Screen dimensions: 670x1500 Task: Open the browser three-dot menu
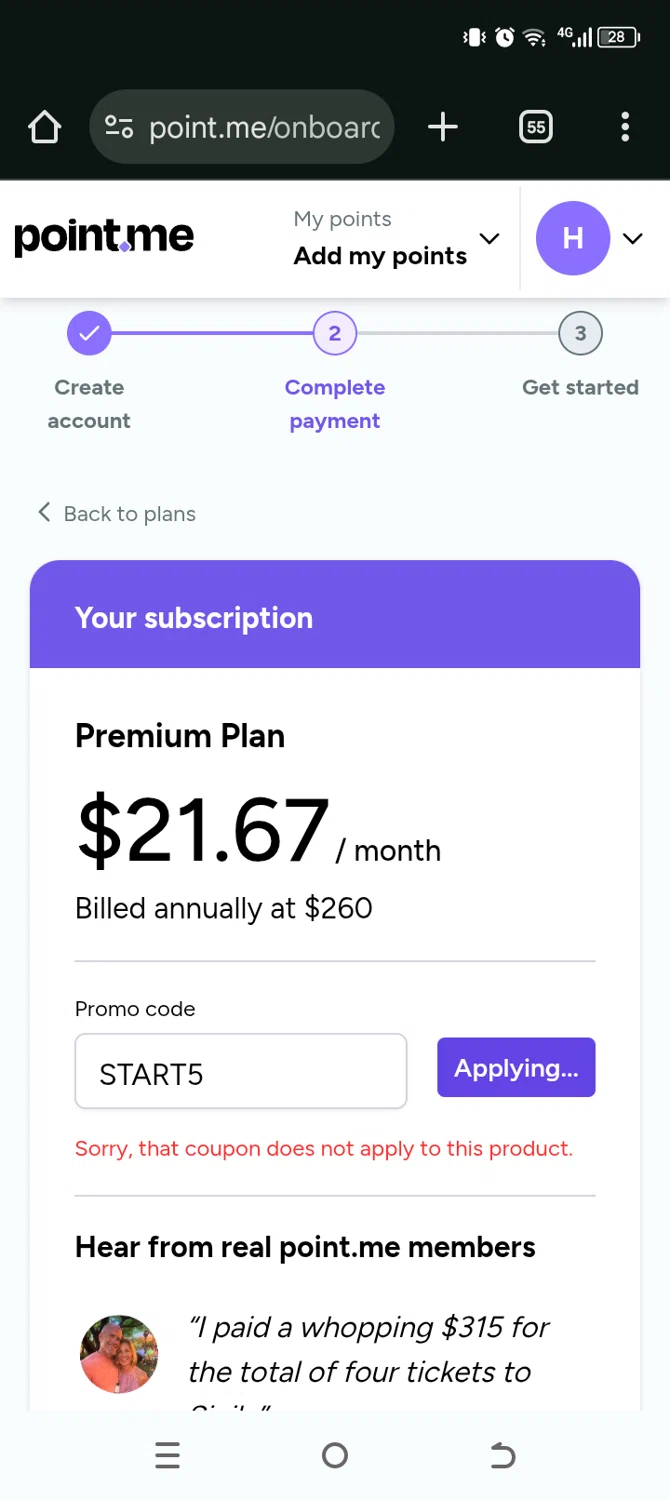point(625,127)
